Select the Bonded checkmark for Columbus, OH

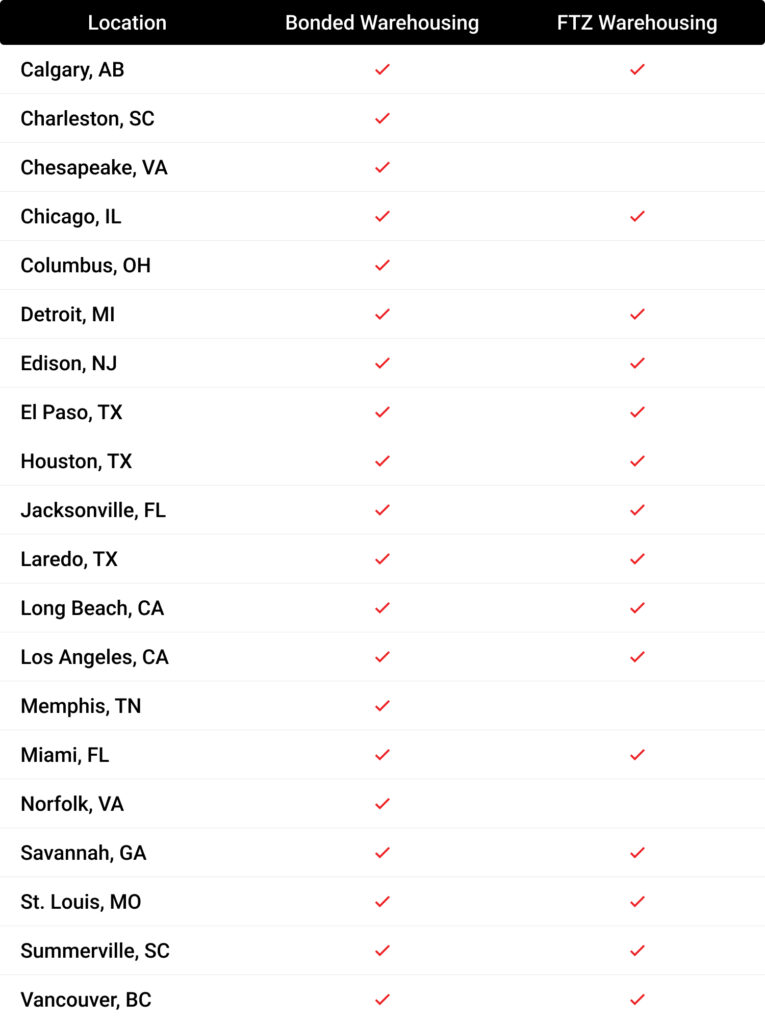382,265
